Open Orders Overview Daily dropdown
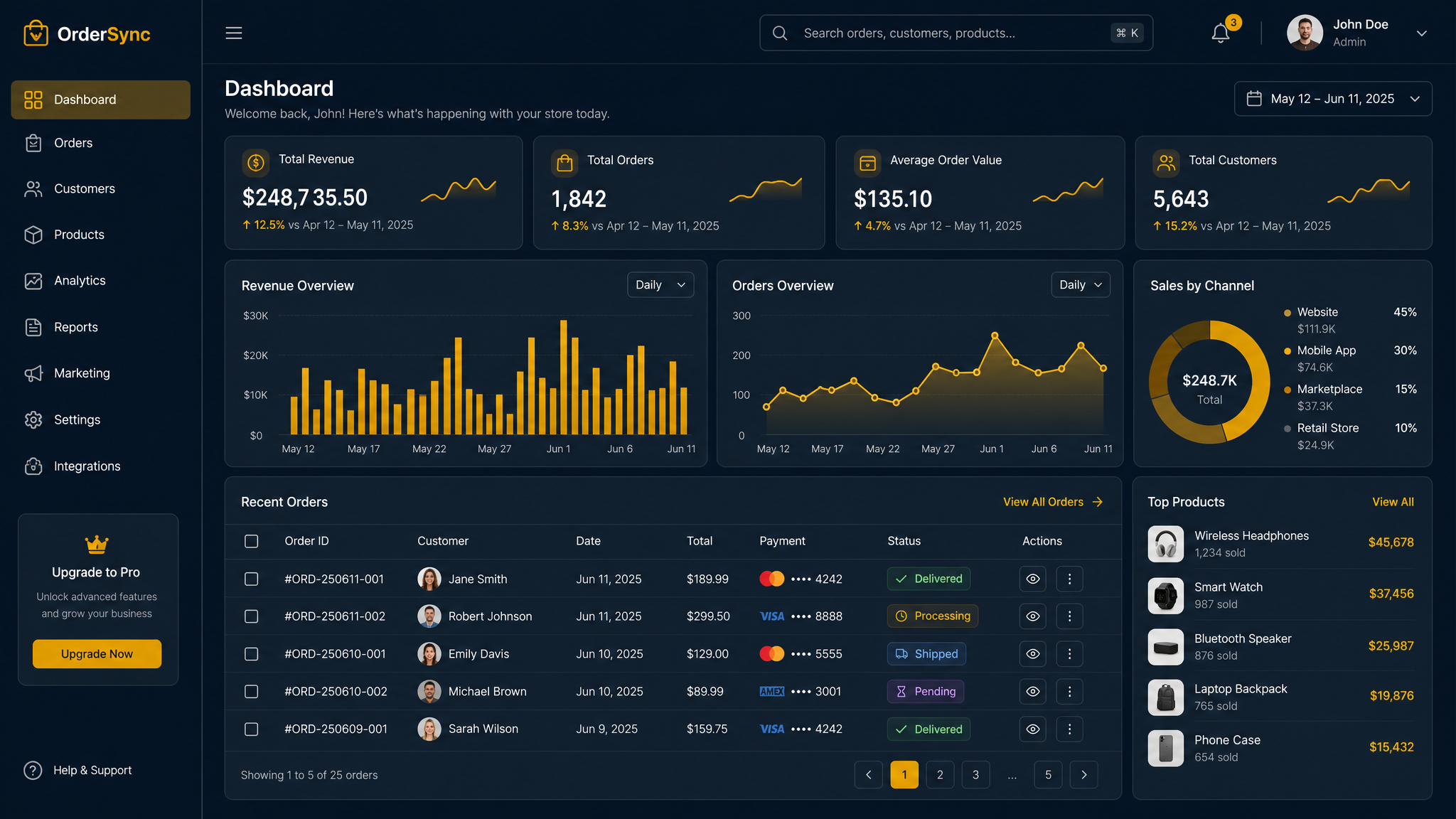This screenshot has width=1456, height=819. (x=1081, y=285)
